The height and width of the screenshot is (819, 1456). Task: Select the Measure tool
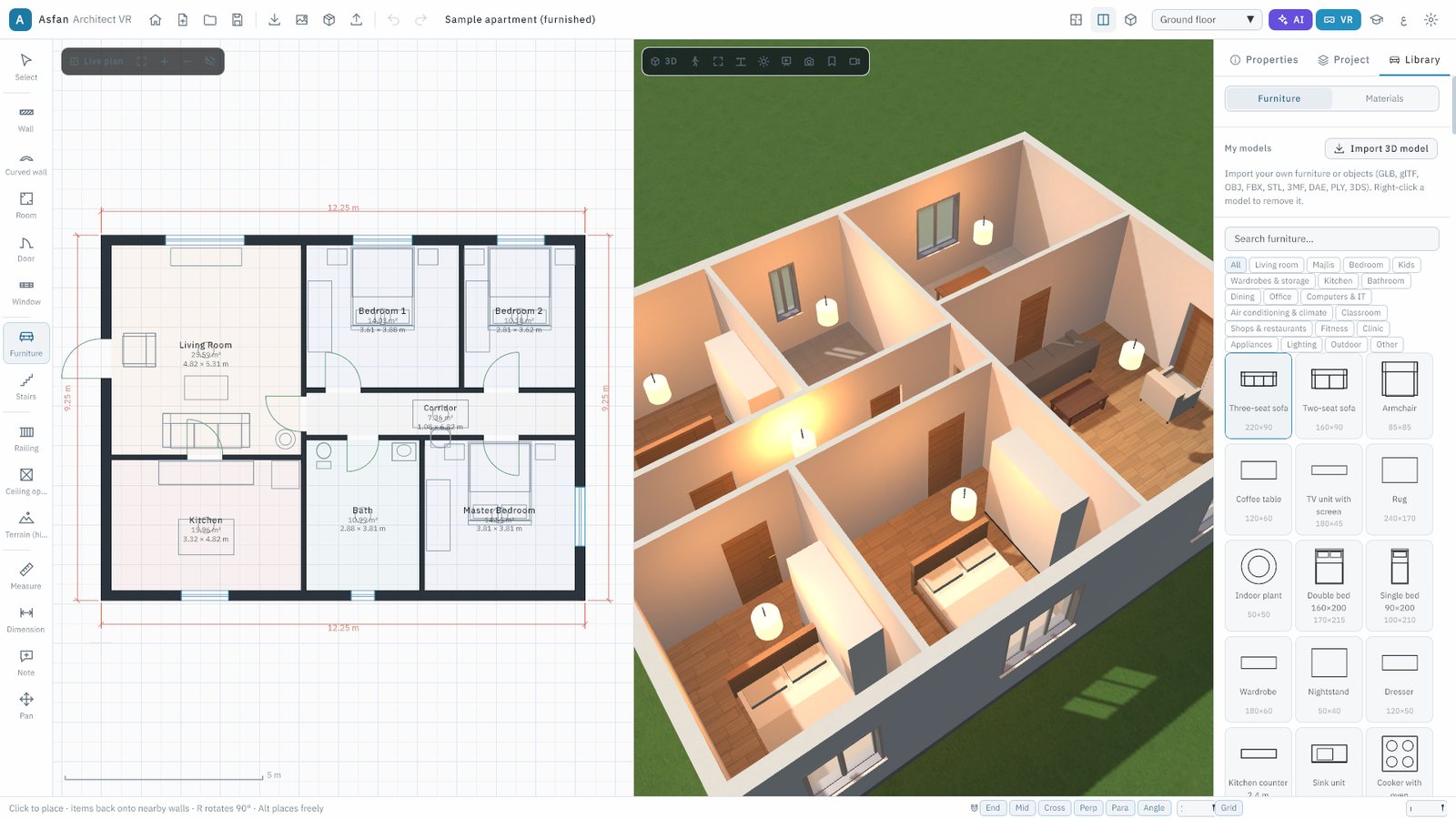(x=26, y=576)
